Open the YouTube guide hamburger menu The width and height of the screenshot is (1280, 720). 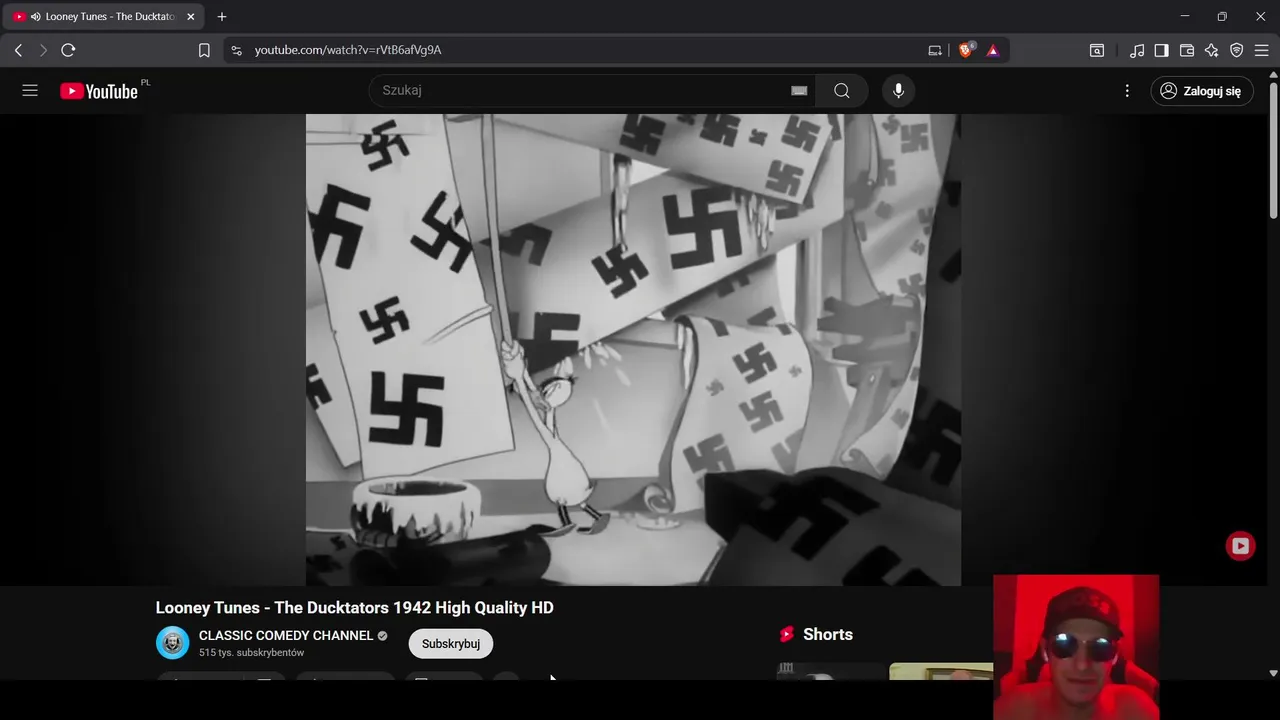(x=30, y=90)
